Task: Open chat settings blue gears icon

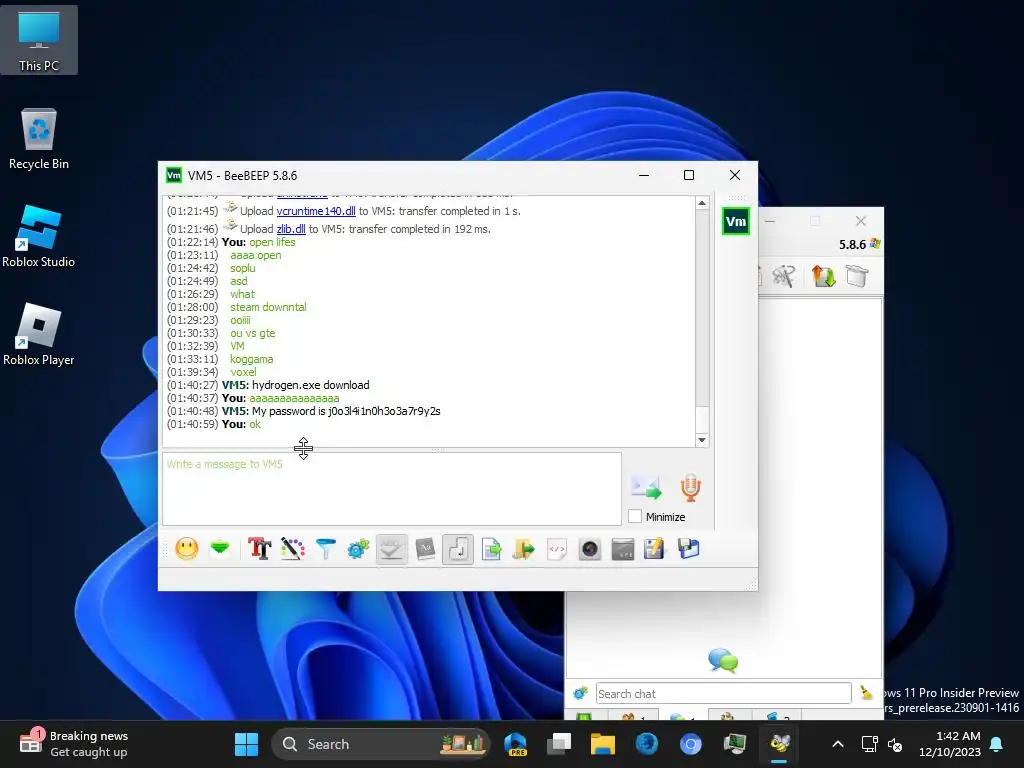Action: [x=358, y=549]
